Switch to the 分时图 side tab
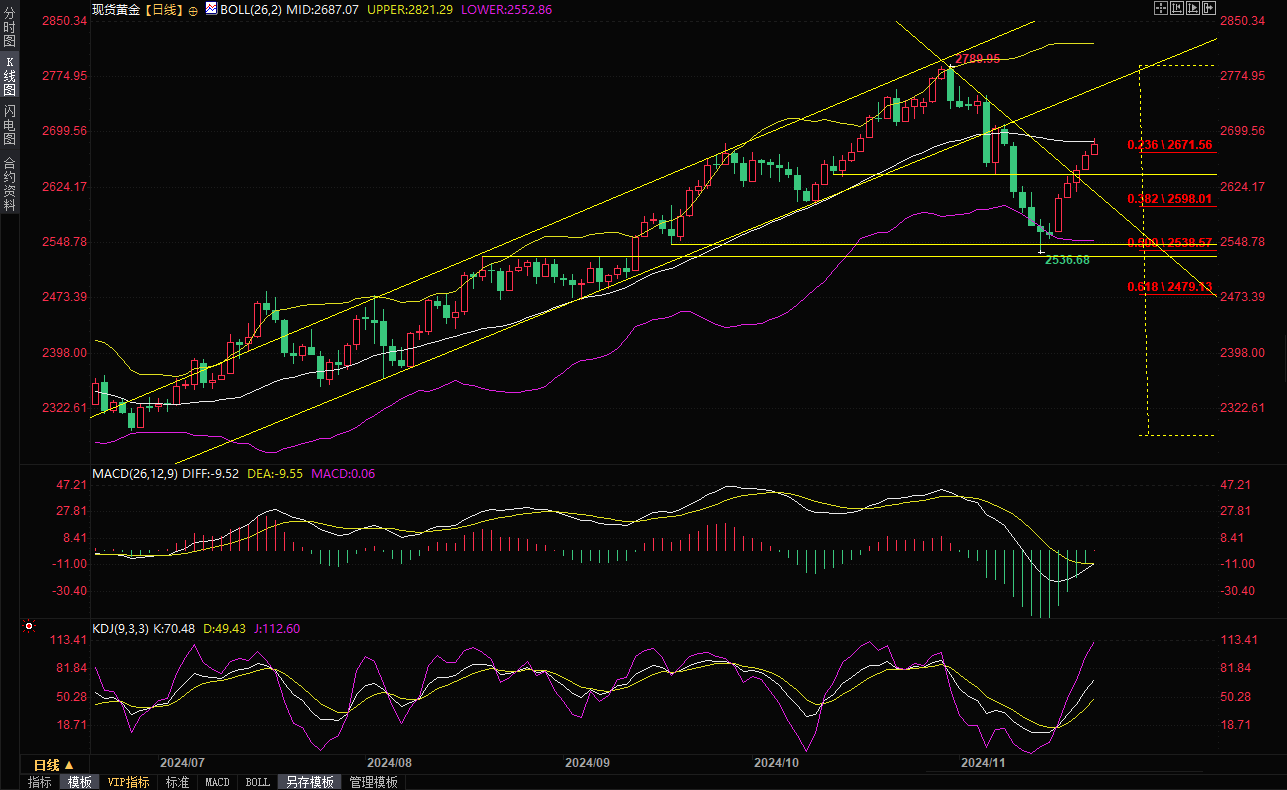Screen dimensions: 1287x790 tap(9, 28)
